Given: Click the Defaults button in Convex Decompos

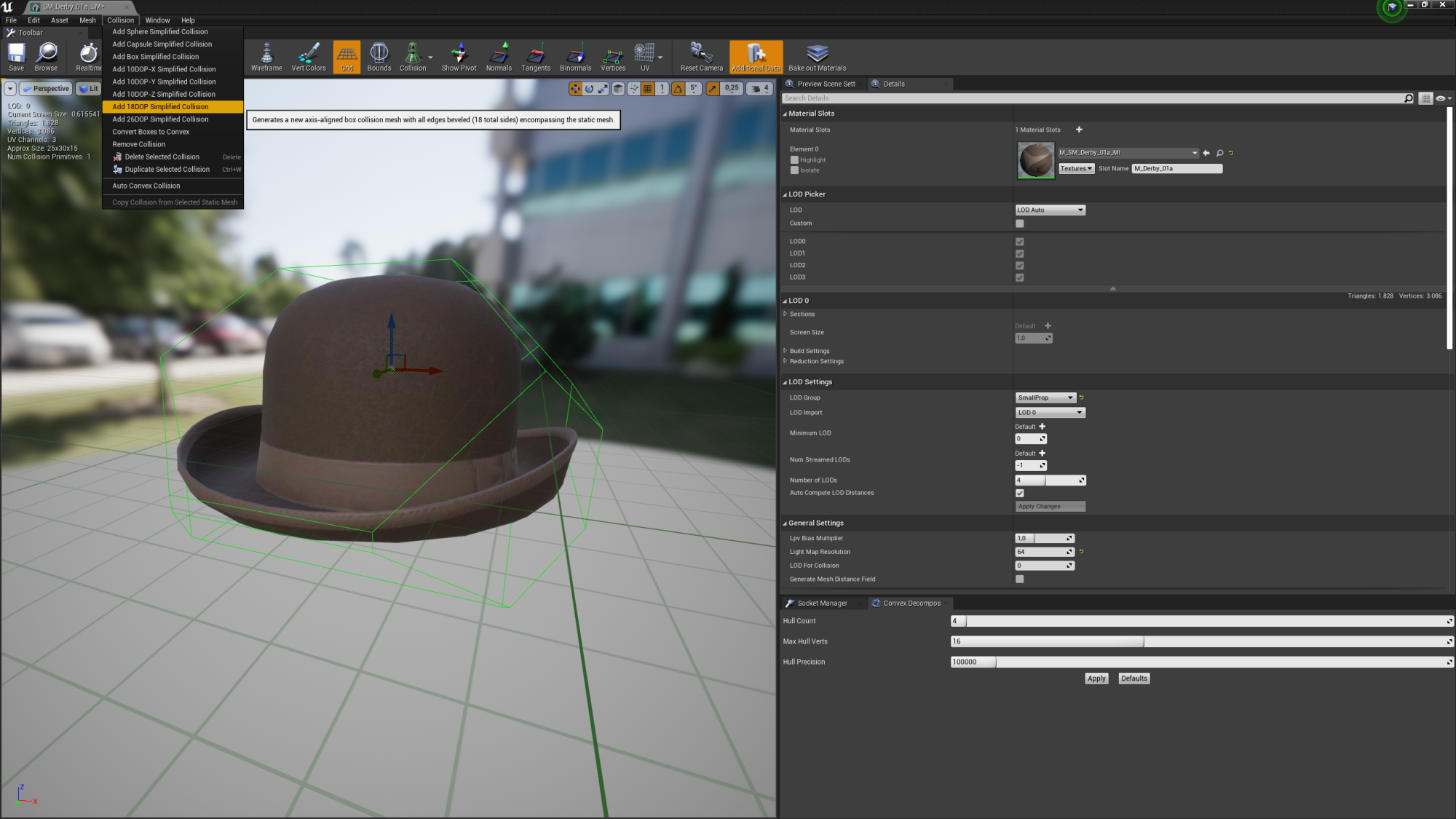Looking at the screenshot, I should pyautogui.click(x=1133, y=678).
